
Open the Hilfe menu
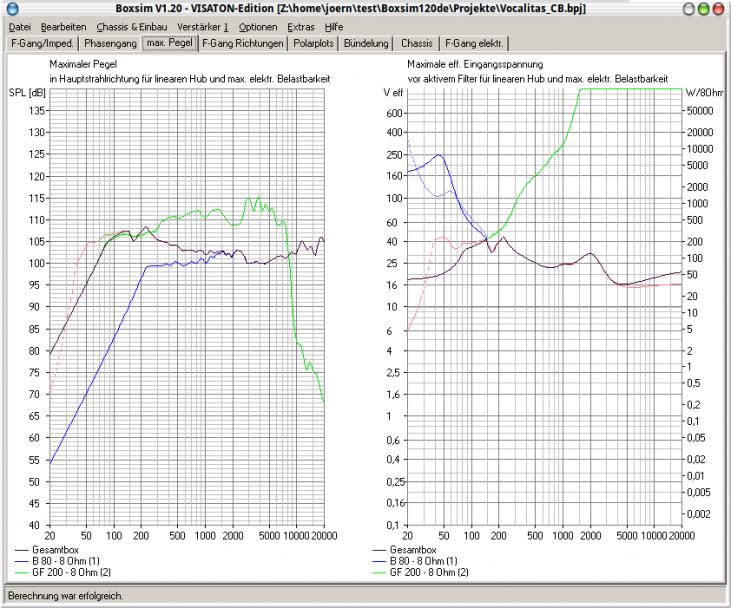click(x=334, y=26)
